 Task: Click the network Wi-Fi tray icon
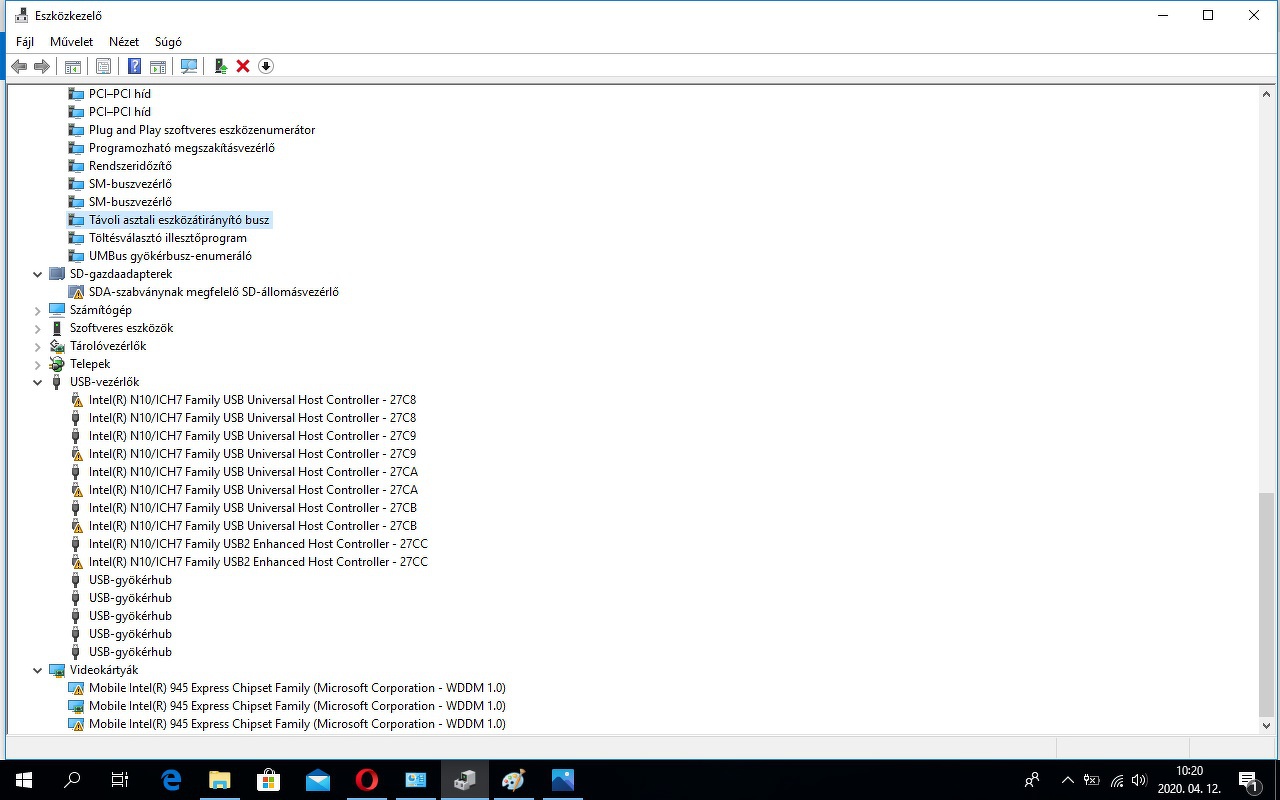1116,780
